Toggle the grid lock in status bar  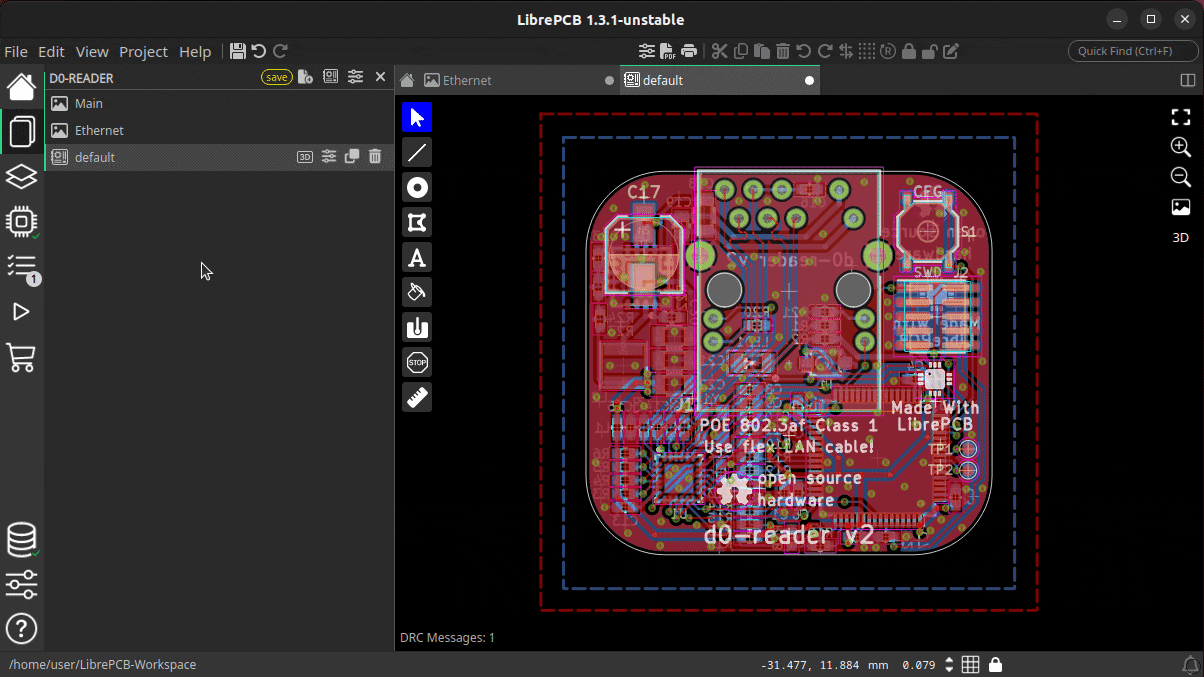tap(996, 665)
